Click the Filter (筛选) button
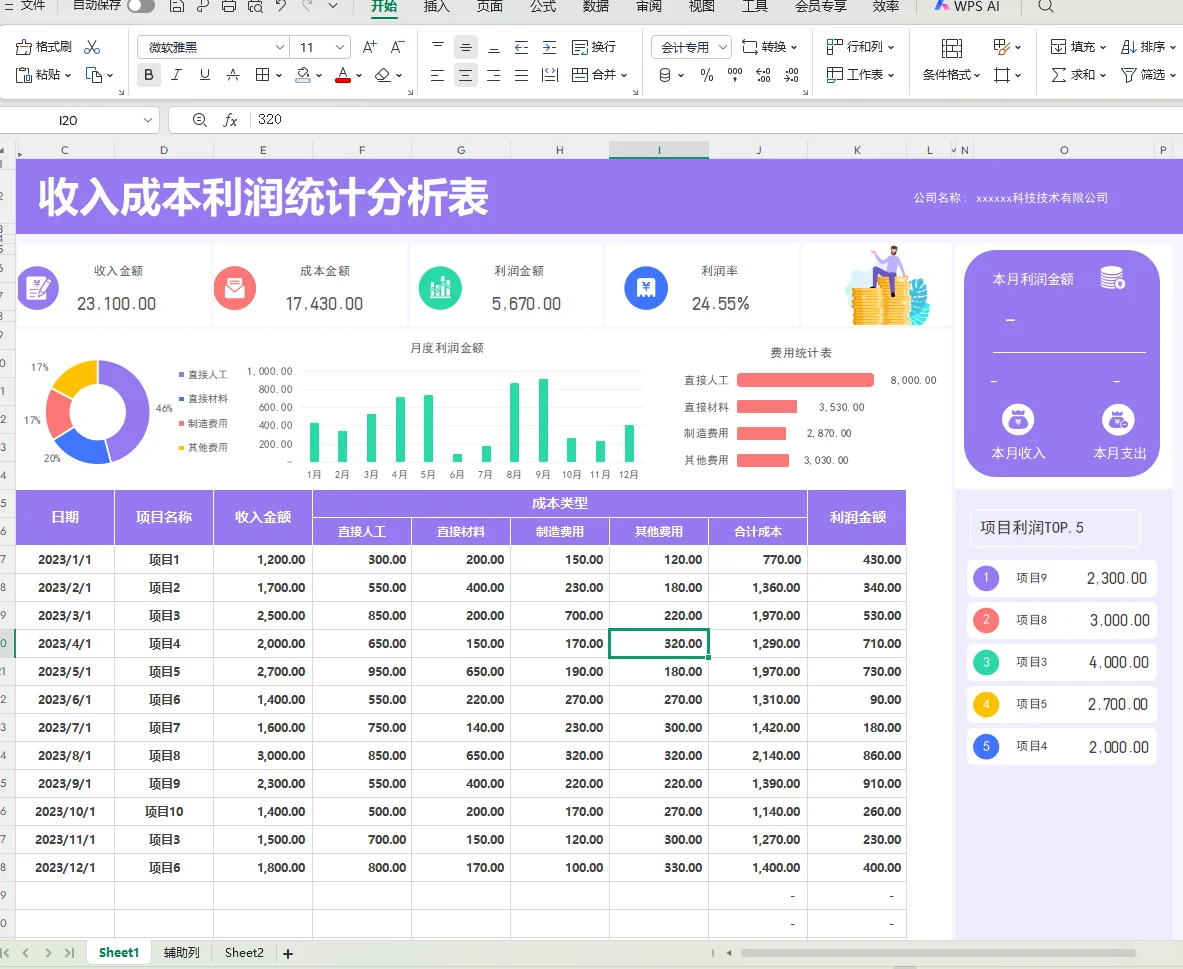1183x969 pixels. tap(1148, 75)
